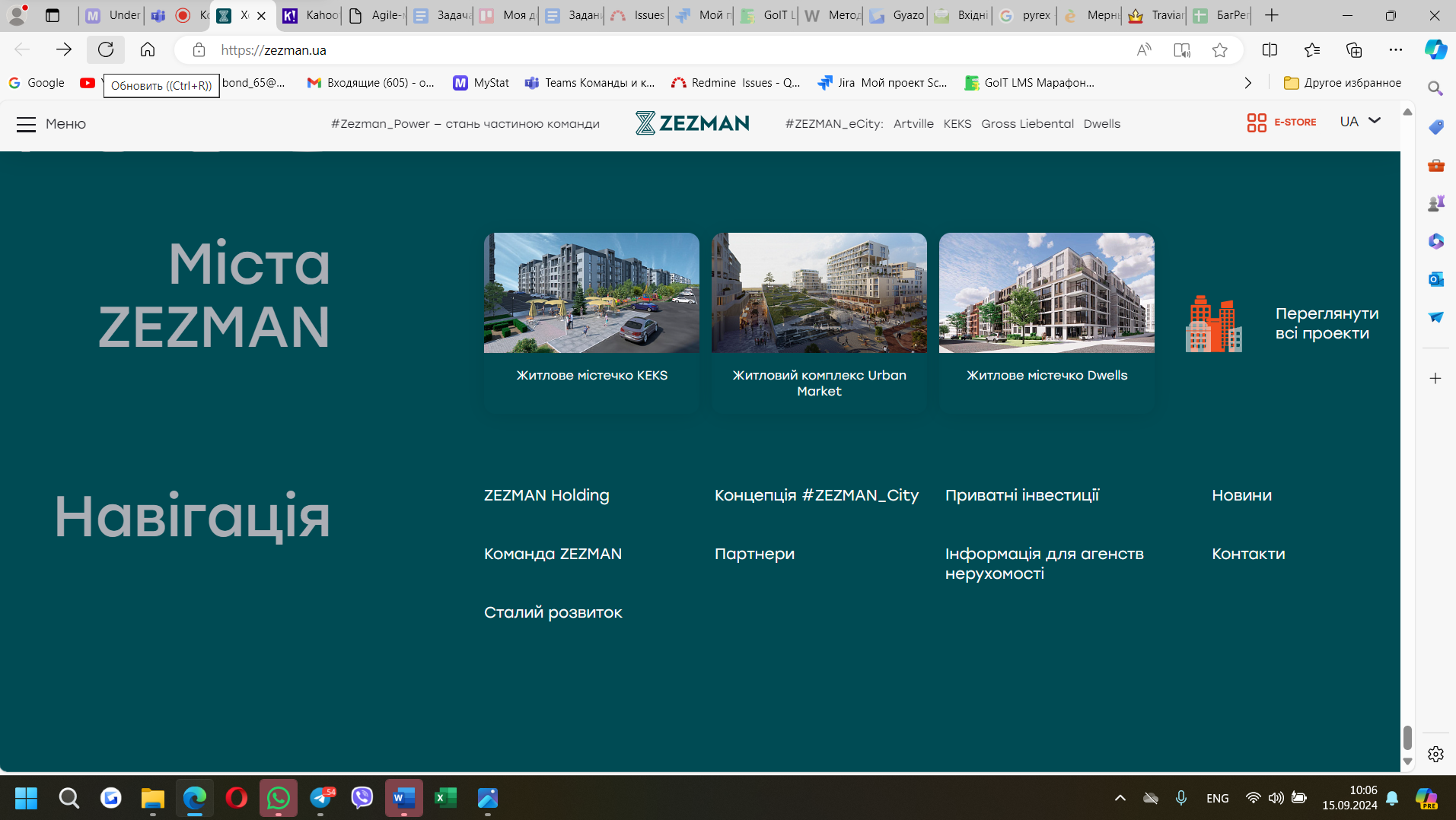Open browser Home button
Image resolution: width=1456 pixels, height=820 pixels.
pos(148,50)
